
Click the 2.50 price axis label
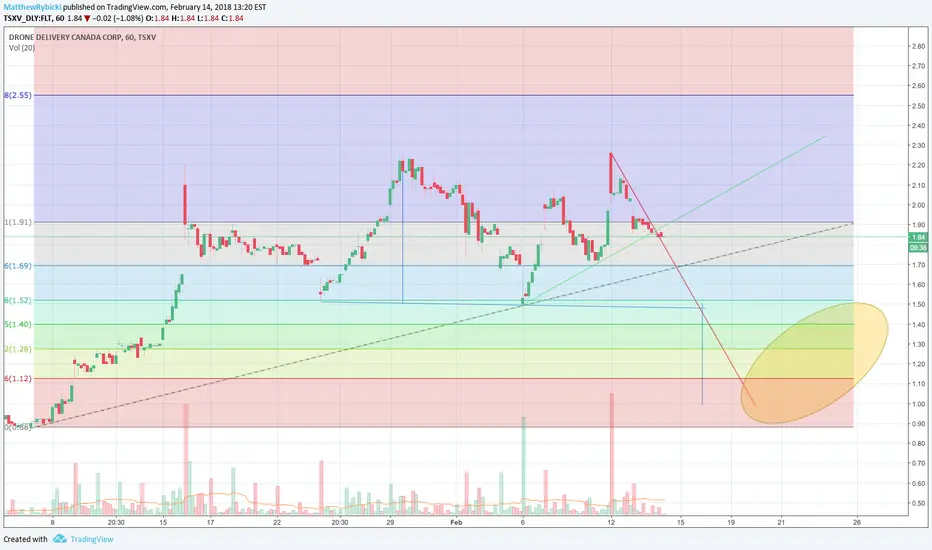click(x=918, y=106)
